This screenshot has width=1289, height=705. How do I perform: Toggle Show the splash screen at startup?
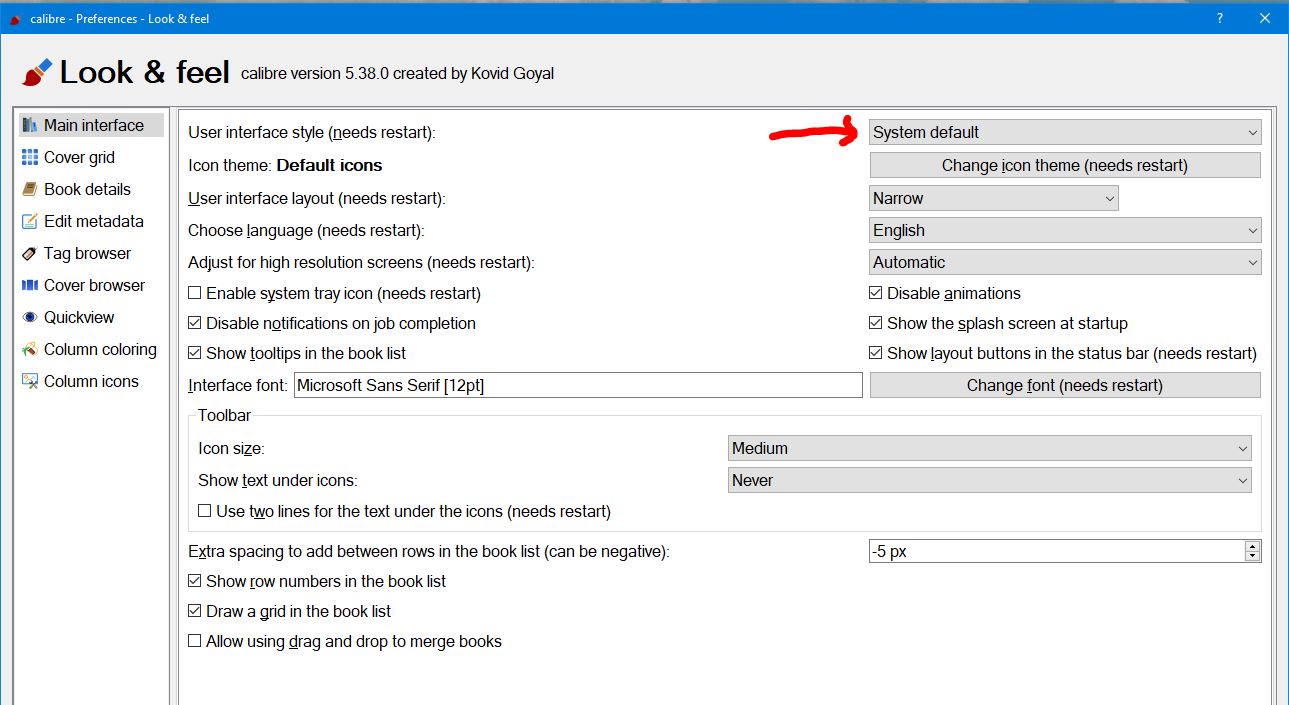click(876, 323)
